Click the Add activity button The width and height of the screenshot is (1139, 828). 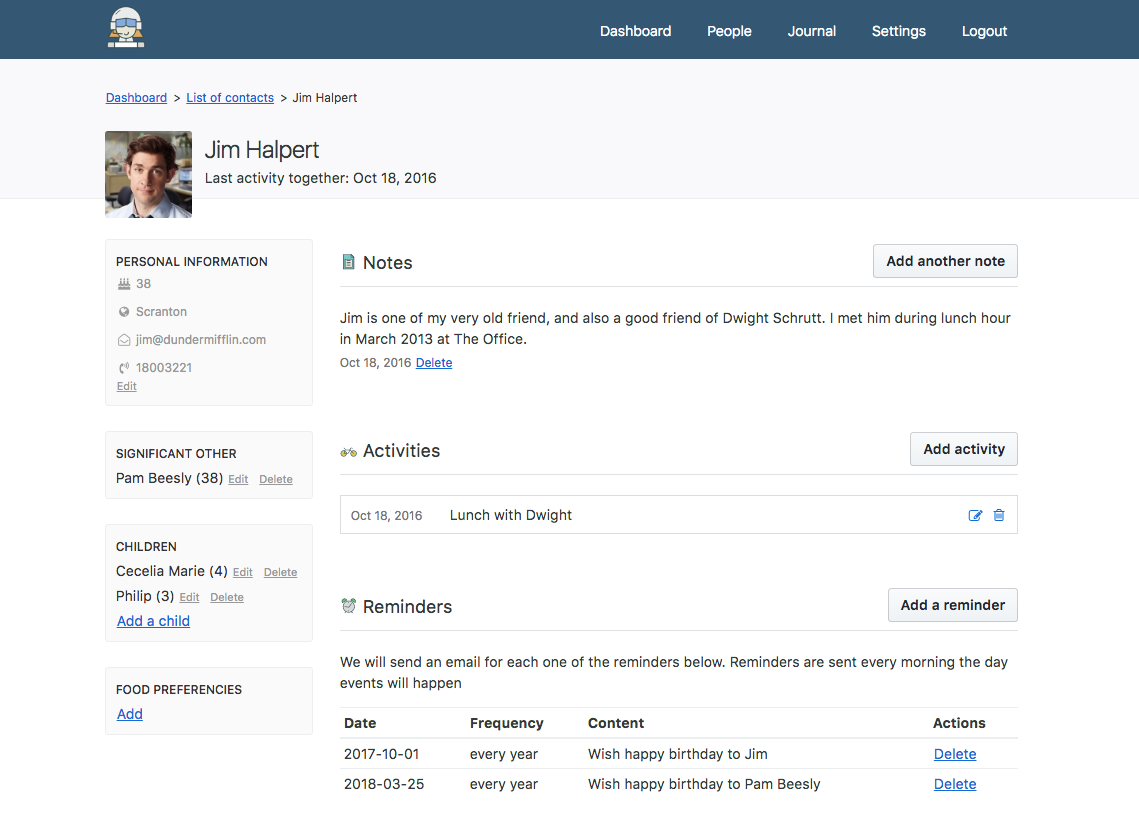[x=963, y=449]
